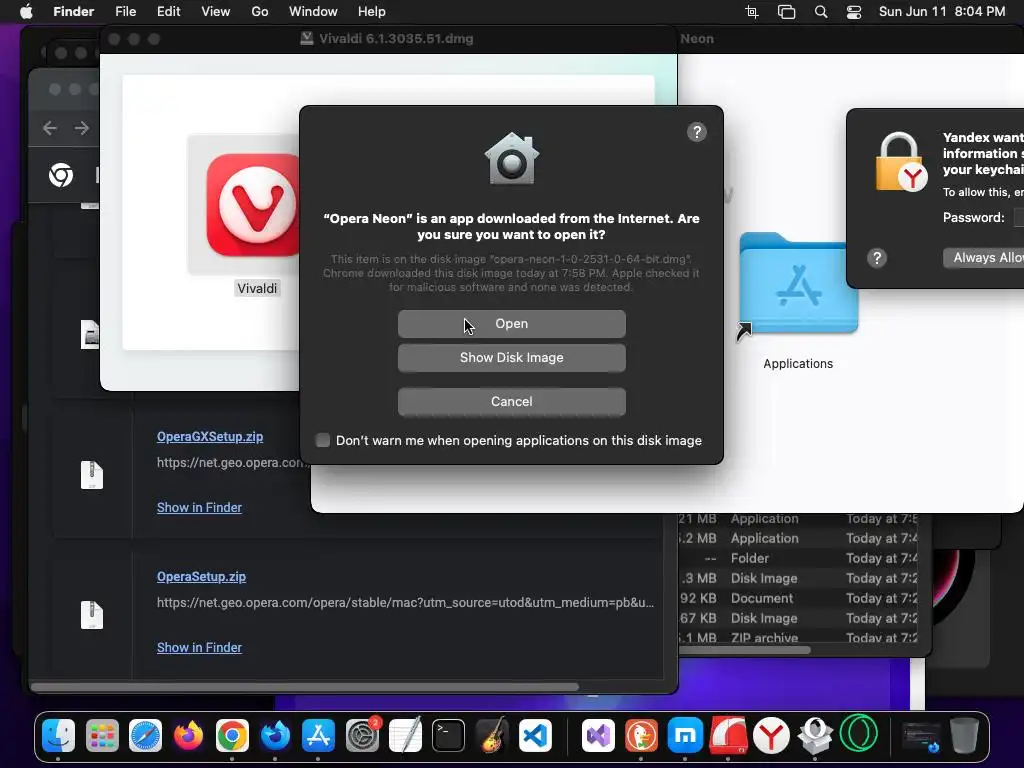
Task: Open Safari from the Dock
Action: click(x=145, y=735)
